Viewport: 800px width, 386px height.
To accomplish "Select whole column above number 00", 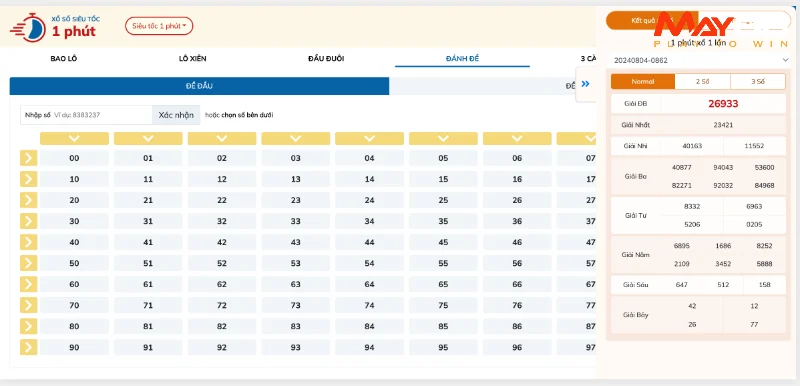I will (74, 138).
